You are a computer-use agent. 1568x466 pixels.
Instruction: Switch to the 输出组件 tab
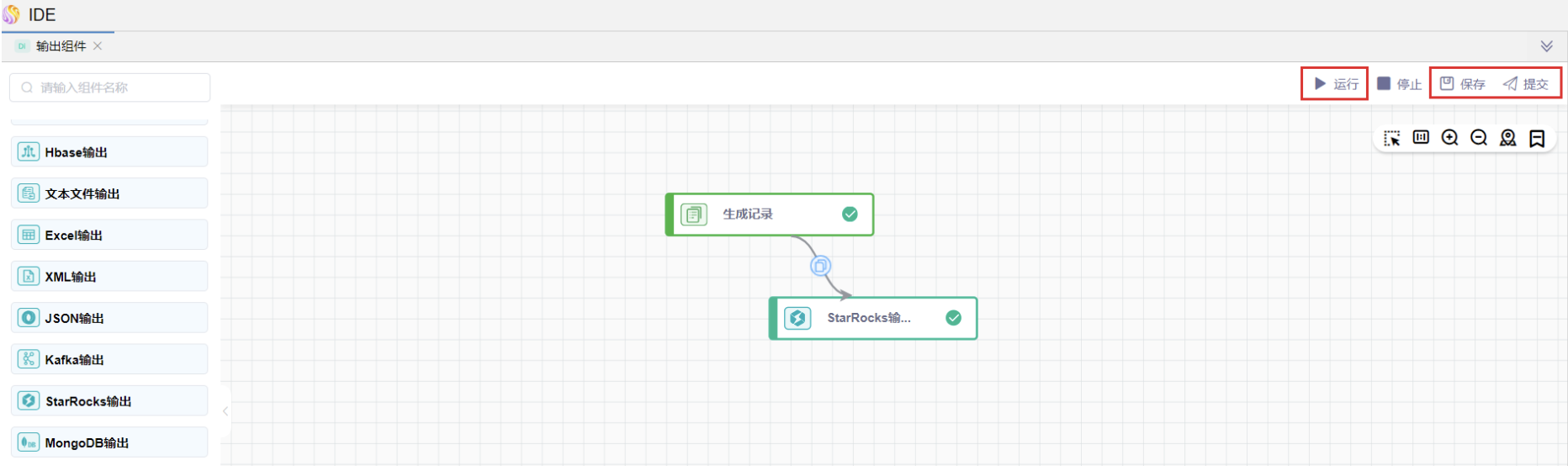[x=61, y=46]
